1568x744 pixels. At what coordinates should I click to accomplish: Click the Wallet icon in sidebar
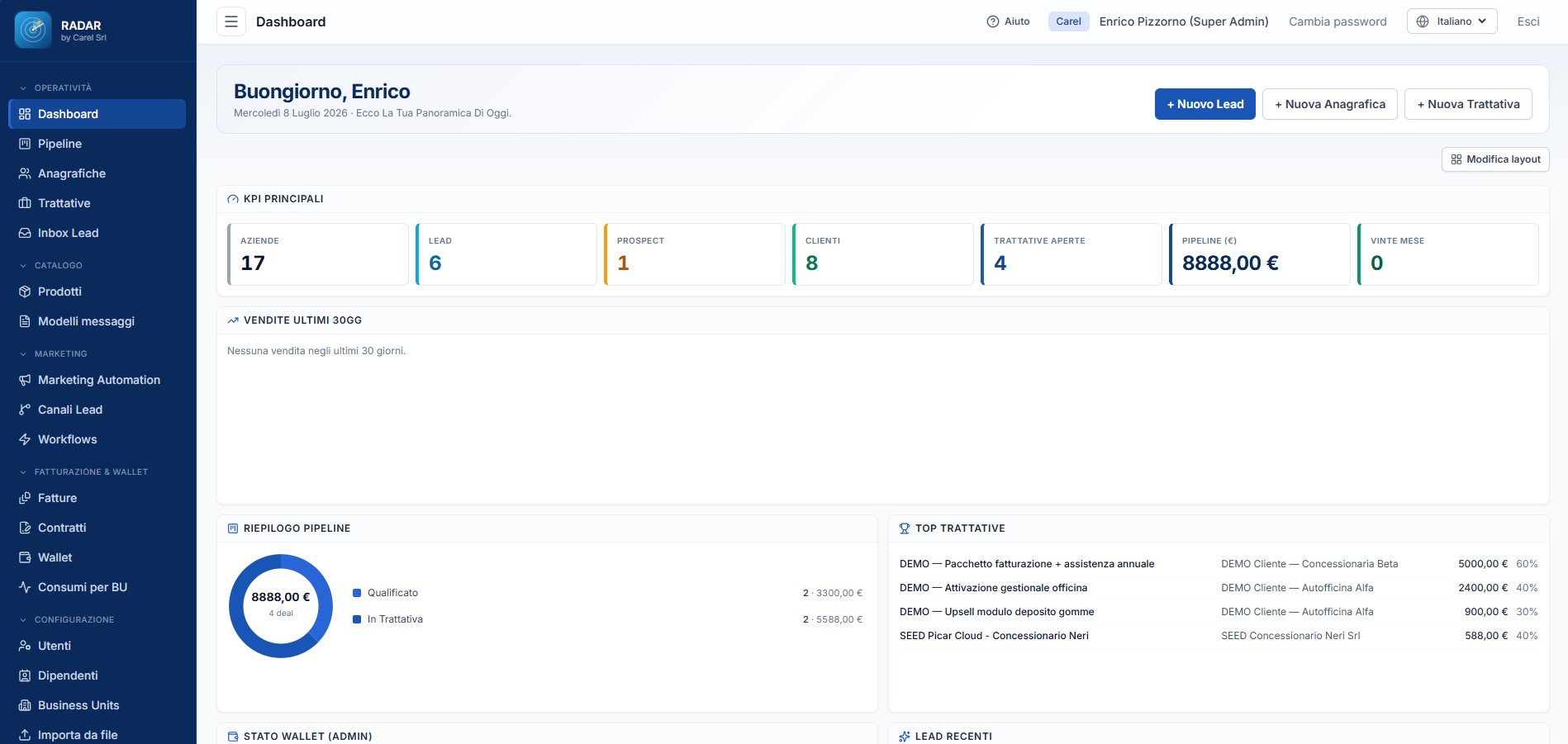(25, 557)
